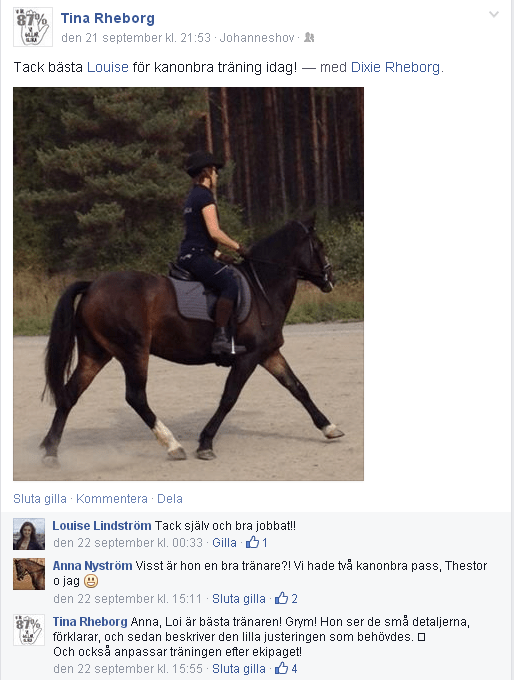Viewport: 514px width, 680px height.
Task: Click the smiley emoji in Anna's comment
Action: (x=91, y=581)
